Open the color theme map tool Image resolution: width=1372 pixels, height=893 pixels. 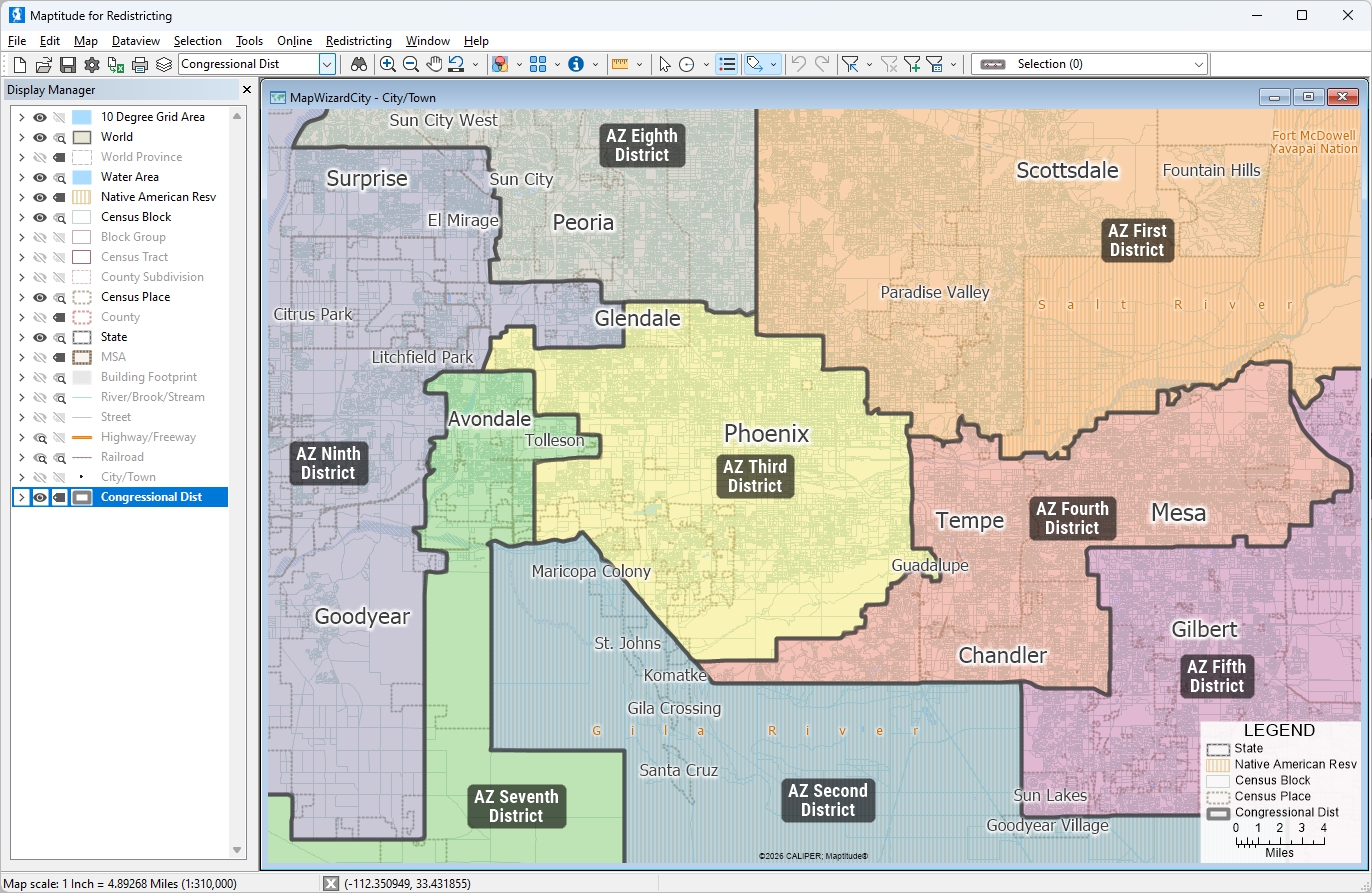click(500, 65)
